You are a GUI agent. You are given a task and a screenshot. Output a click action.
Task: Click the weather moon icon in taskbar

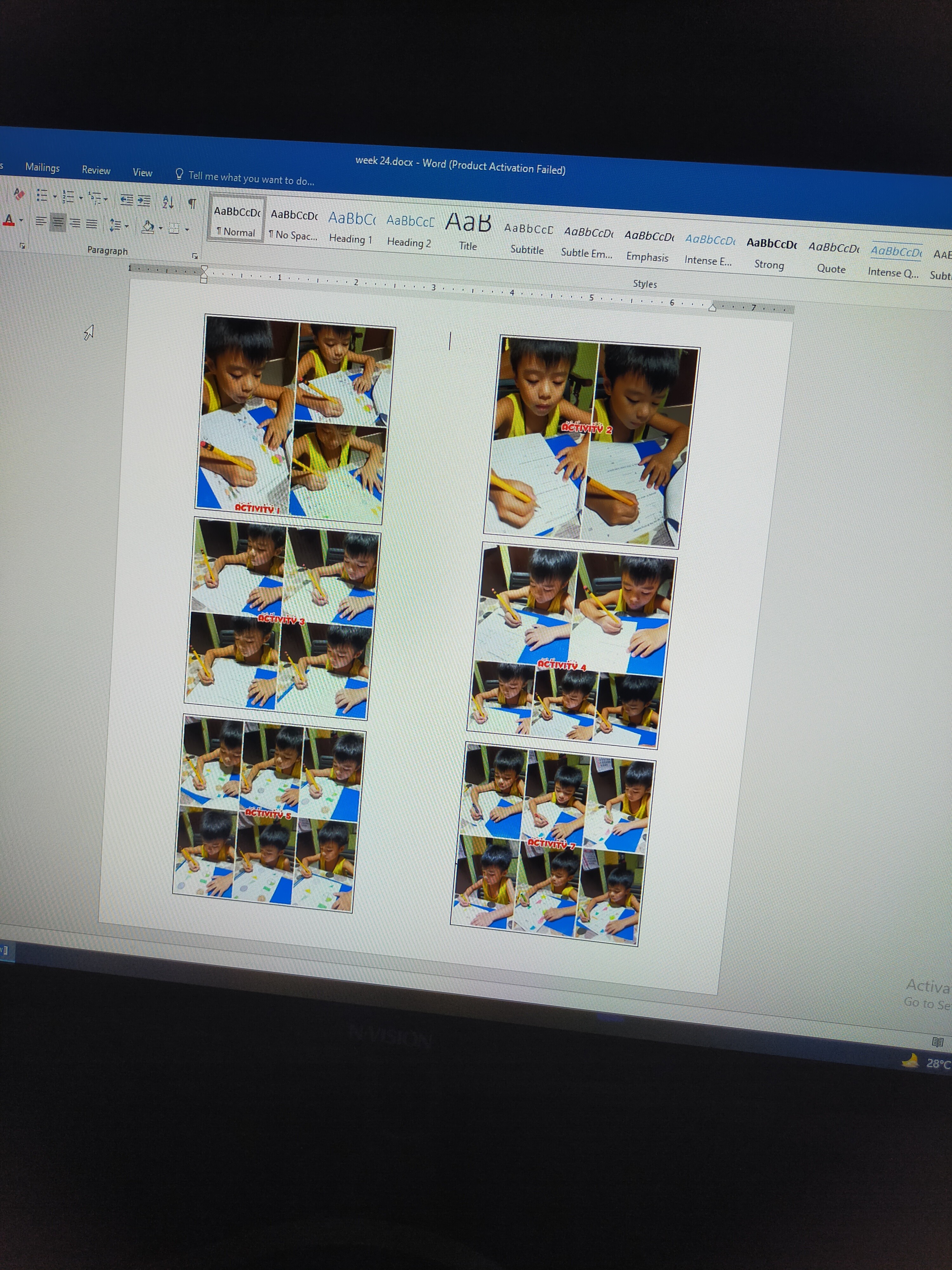[911, 1061]
